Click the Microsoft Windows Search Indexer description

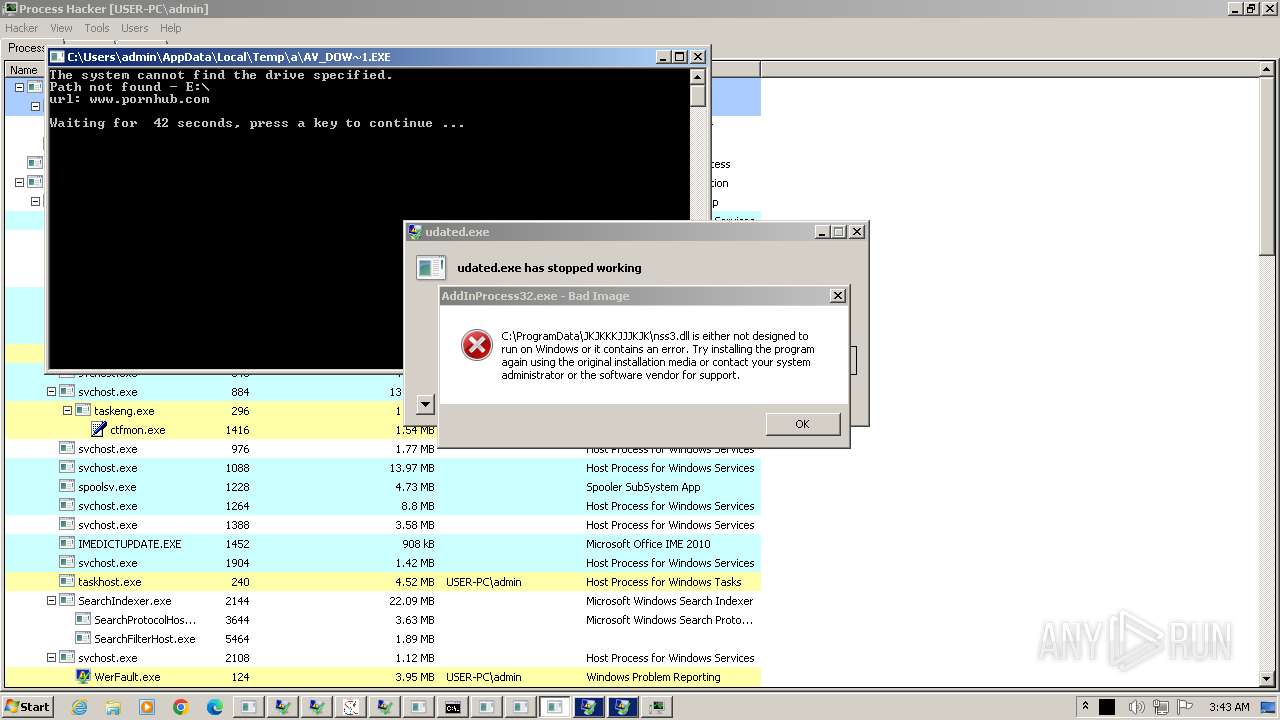pos(670,601)
